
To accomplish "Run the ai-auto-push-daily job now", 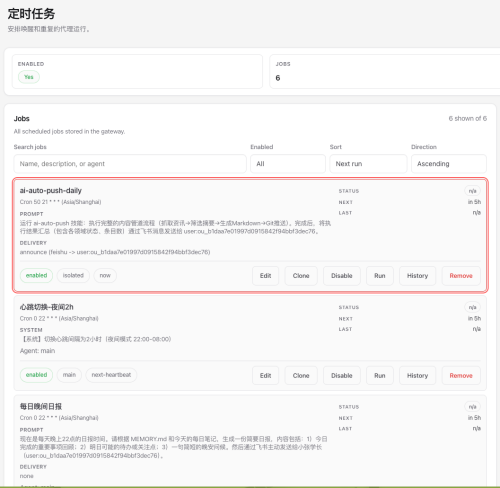I will tap(380, 276).
